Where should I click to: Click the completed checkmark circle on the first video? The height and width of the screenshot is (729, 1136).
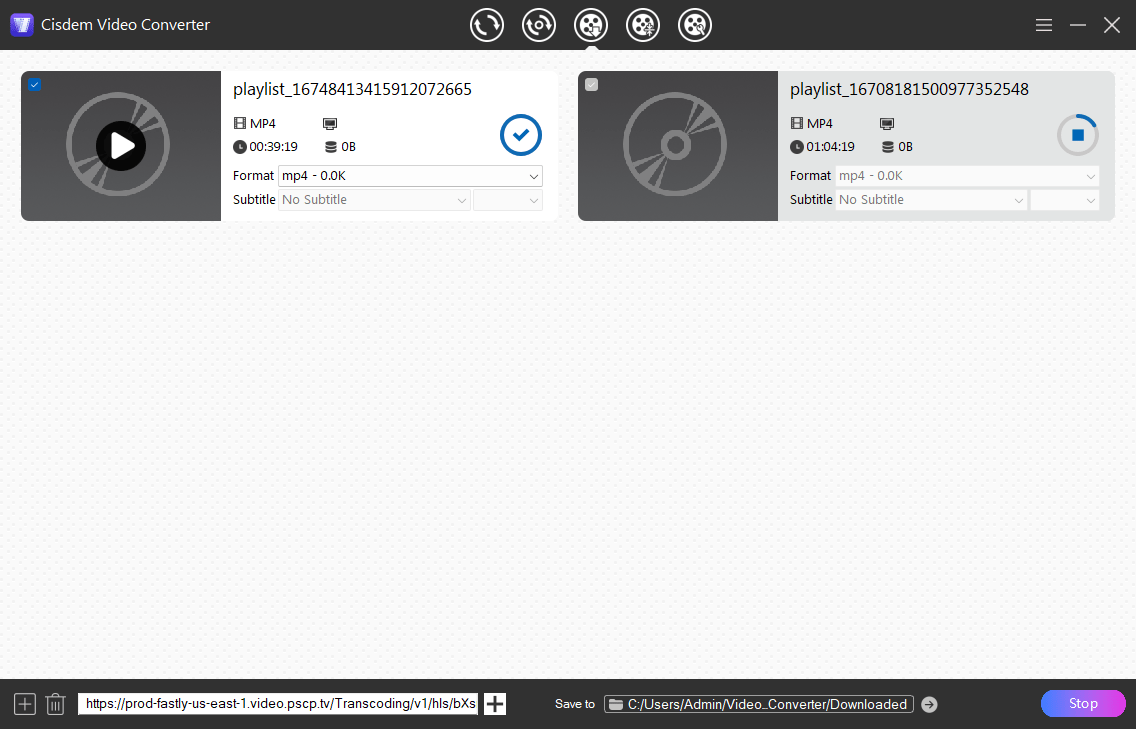pyautogui.click(x=520, y=135)
